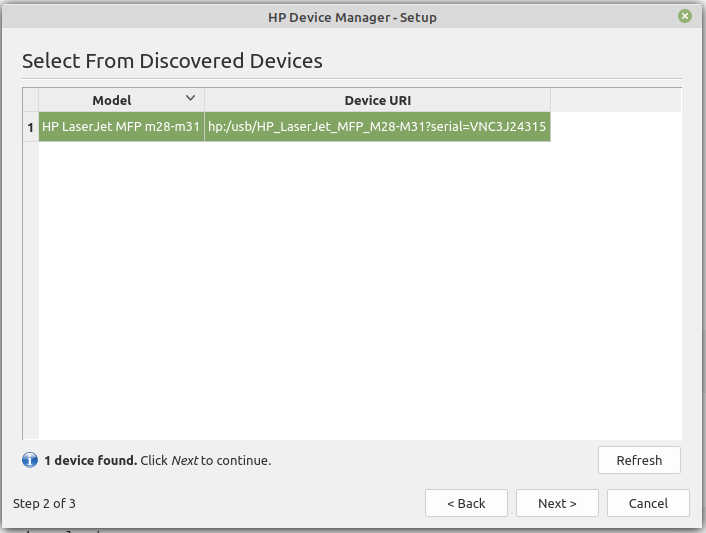Screen dimensions: 706x533
Task: Sort by the Model column header
Action: coord(121,100)
